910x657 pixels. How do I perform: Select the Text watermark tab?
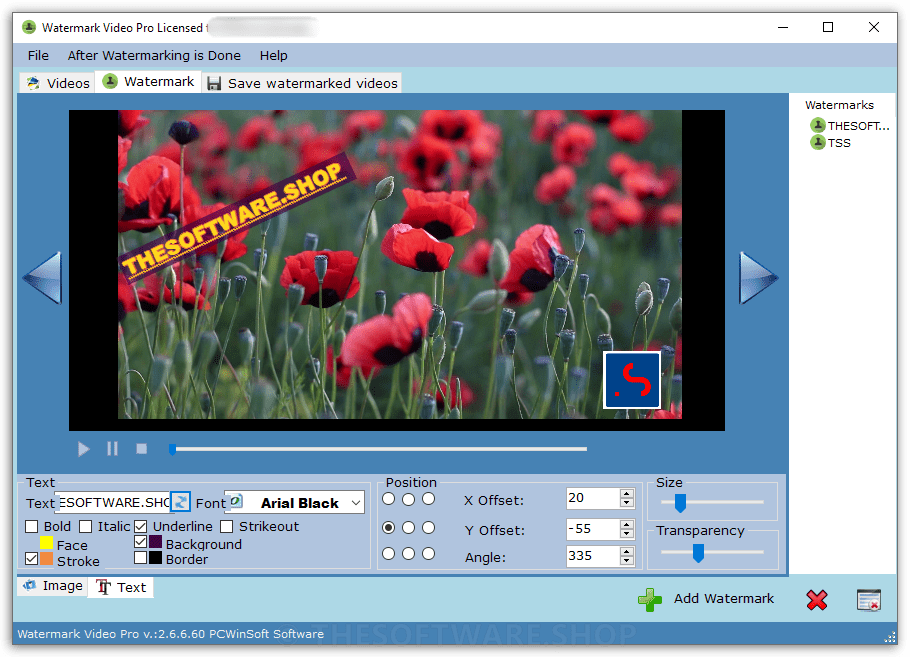(x=121, y=587)
